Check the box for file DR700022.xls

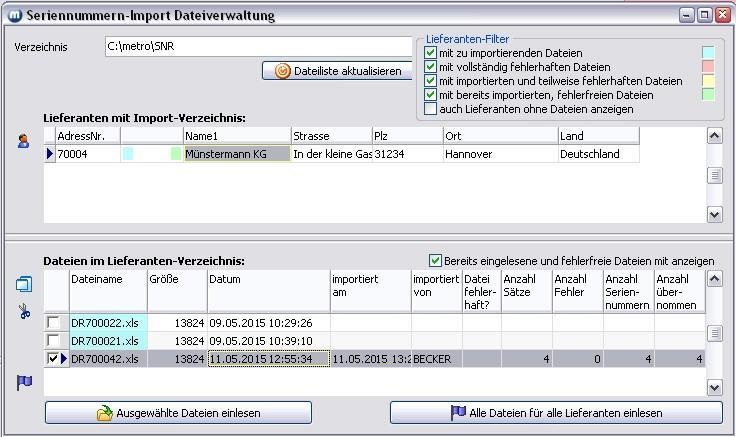pyautogui.click(x=53, y=322)
